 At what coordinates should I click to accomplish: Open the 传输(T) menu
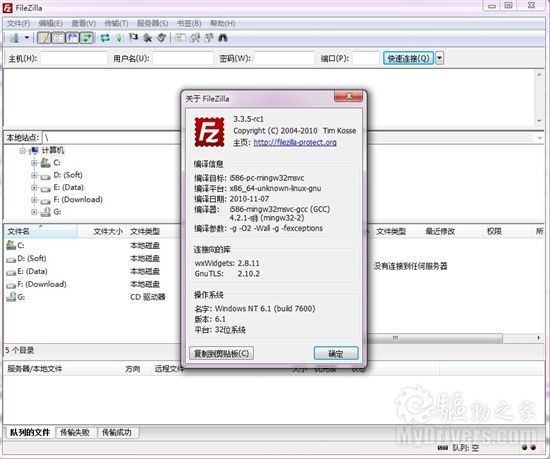click(116, 23)
